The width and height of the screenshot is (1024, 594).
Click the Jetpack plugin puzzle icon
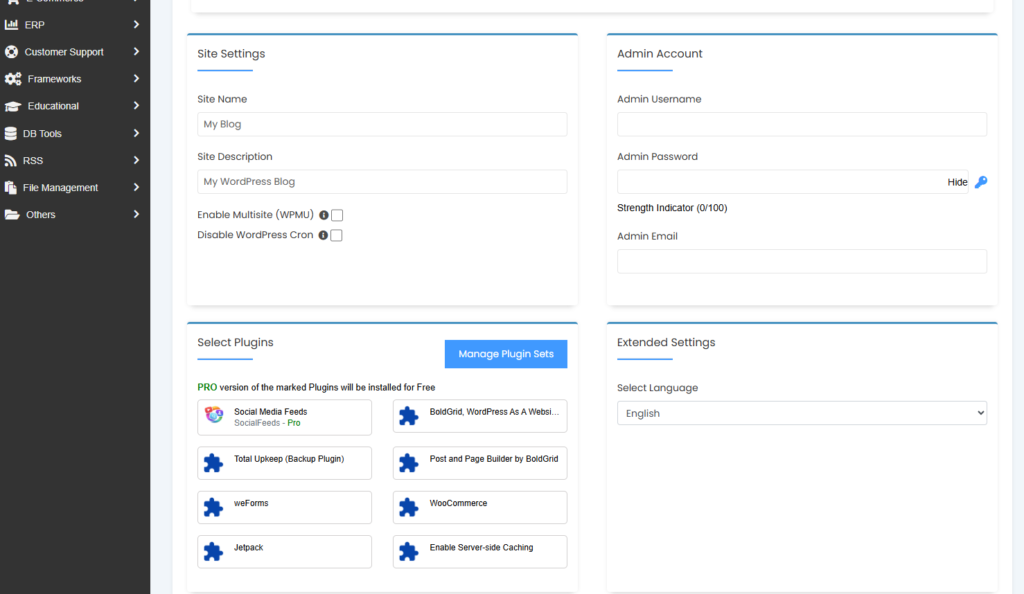click(x=213, y=552)
